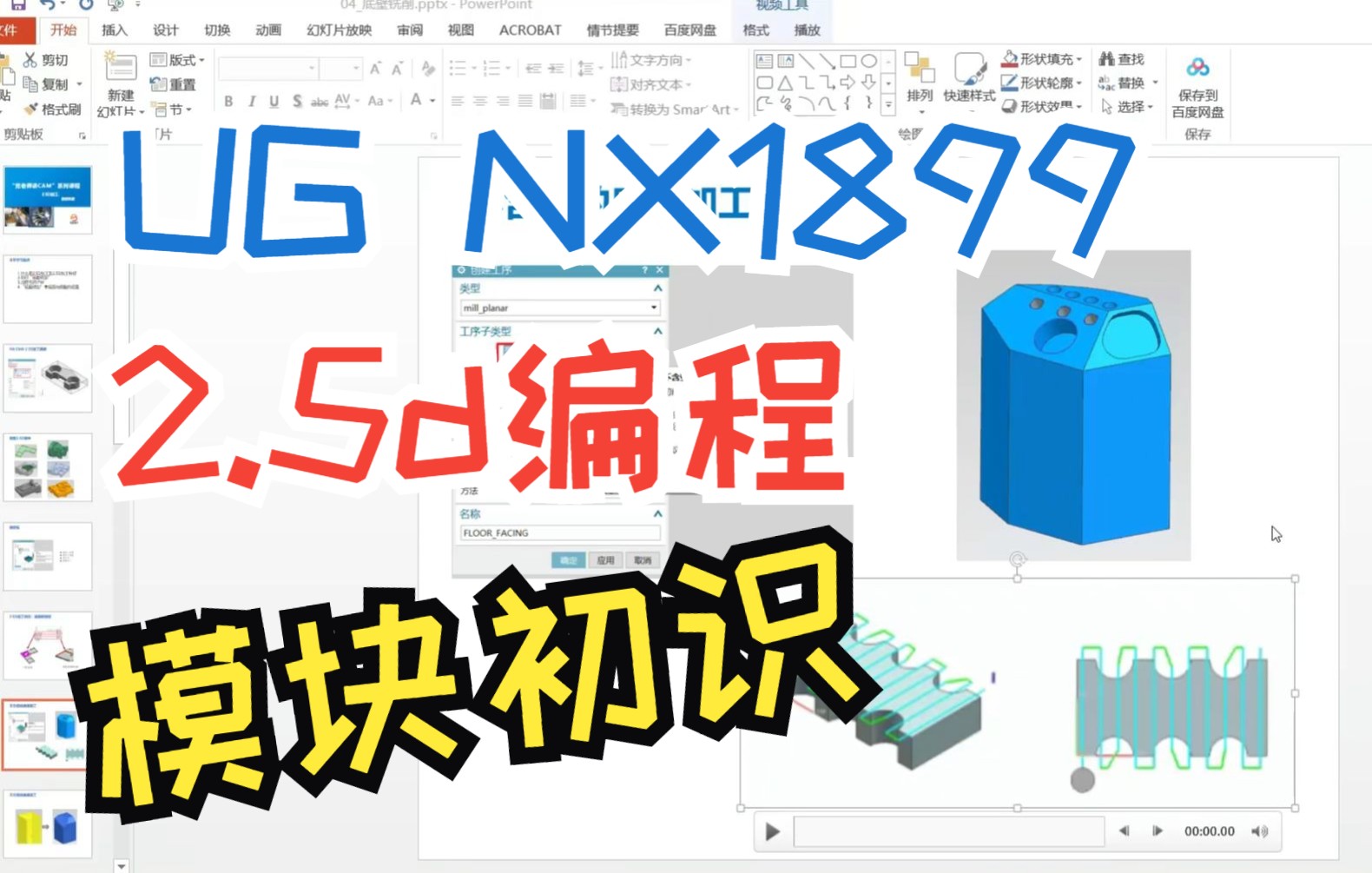Open the Slide Show (幻灯片放映) tab
The width and height of the screenshot is (1372, 873).
pyautogui.click(x=339, y=30)
